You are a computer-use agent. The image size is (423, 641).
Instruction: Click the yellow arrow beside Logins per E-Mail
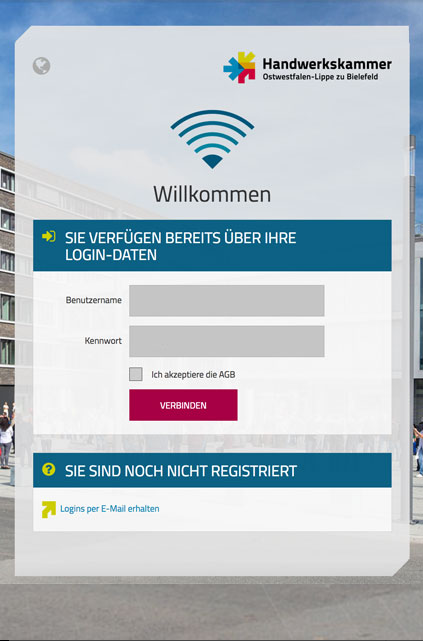coord(49,509)
